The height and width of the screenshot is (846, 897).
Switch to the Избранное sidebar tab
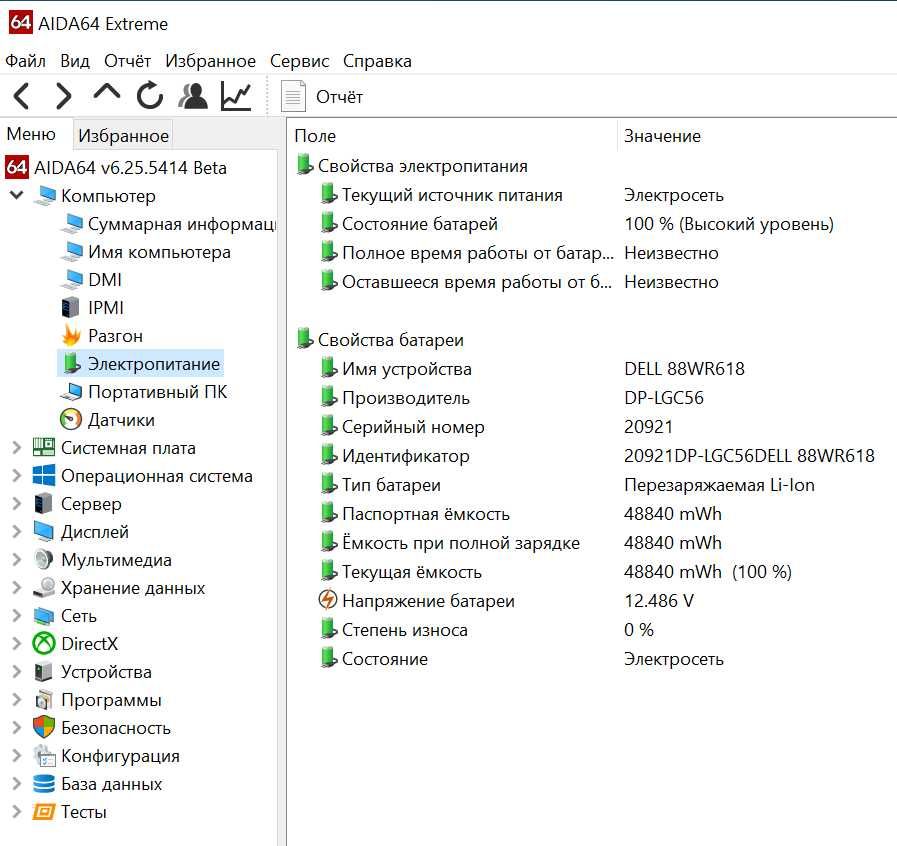point(124,136)
